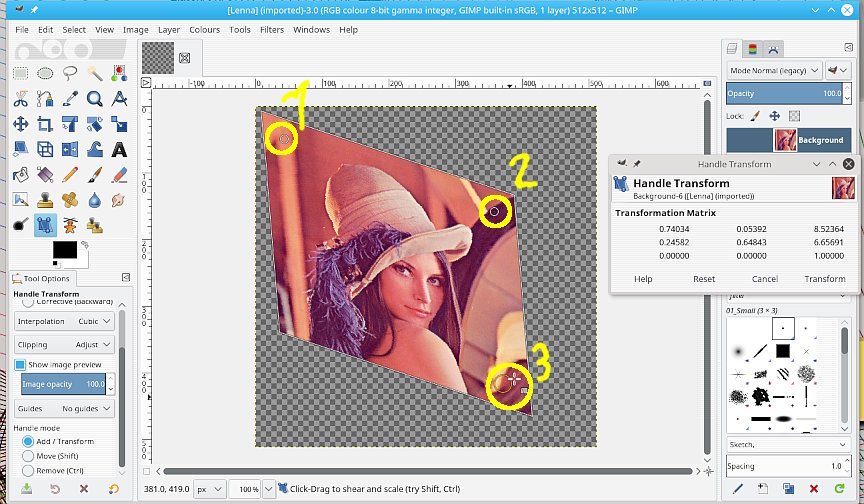Viewport: 864px width, 504px height.
Task: Select the Ellipse Select tool
Action: click(x=45, y=73)
